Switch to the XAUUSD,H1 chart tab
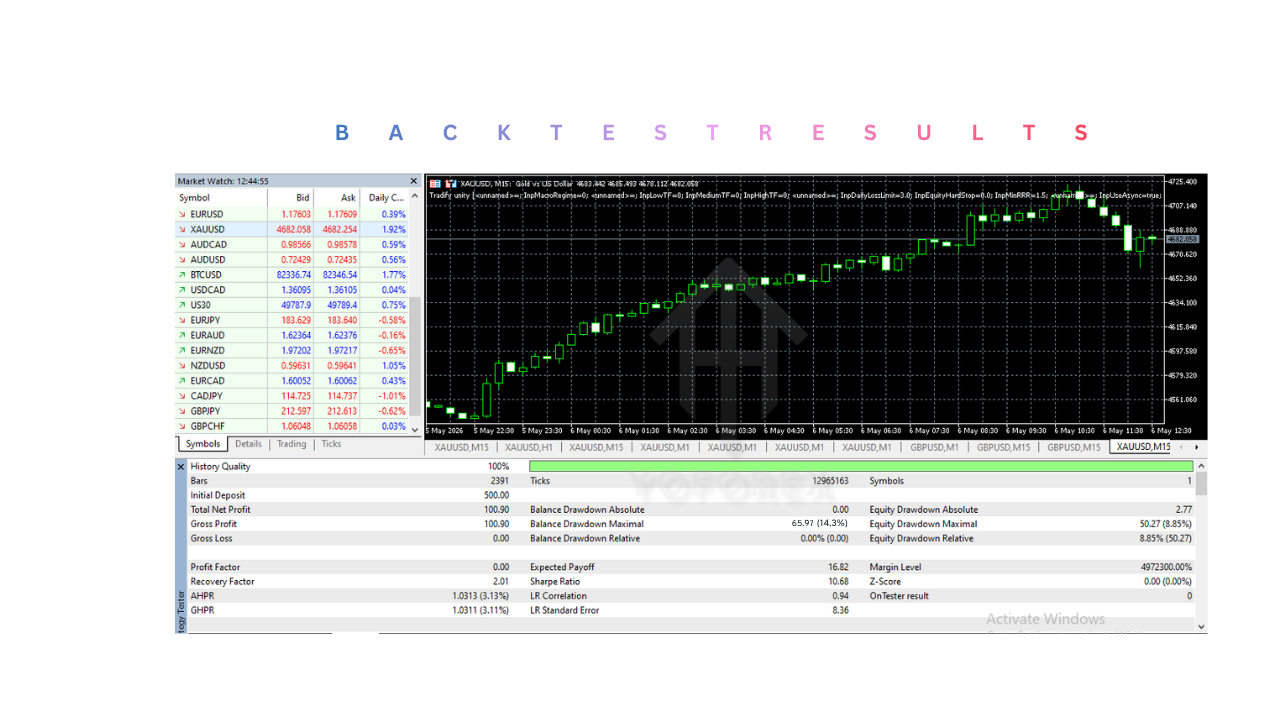Image resolution: width=1280 pixels, height=720 pixels. [x=529, y=447]
